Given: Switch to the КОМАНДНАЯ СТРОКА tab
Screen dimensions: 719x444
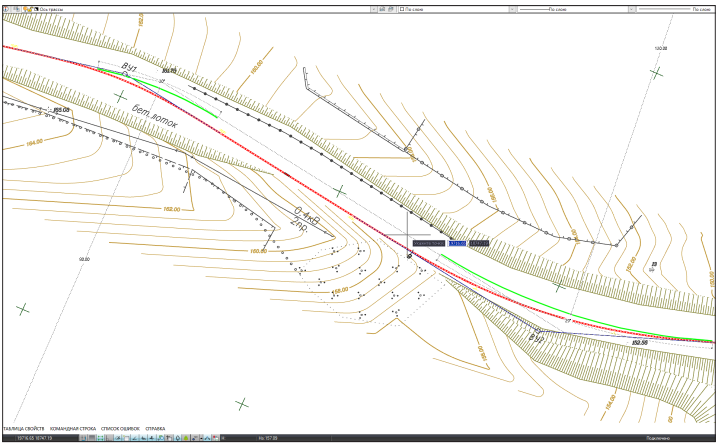Looking at the screenshot, I should [x=73, y=428].
